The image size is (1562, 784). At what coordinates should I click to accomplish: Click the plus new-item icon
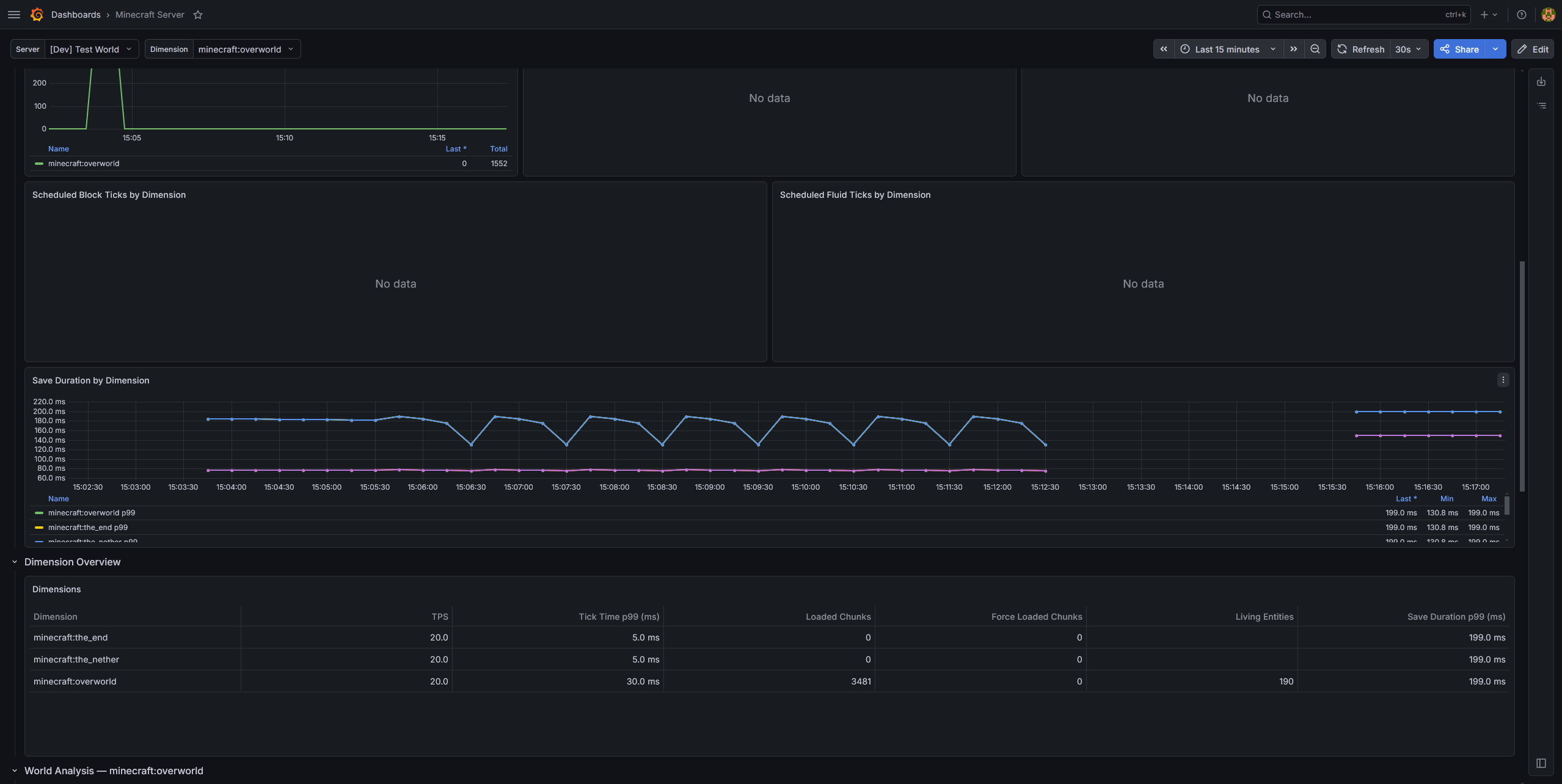tap(1484, 15)
